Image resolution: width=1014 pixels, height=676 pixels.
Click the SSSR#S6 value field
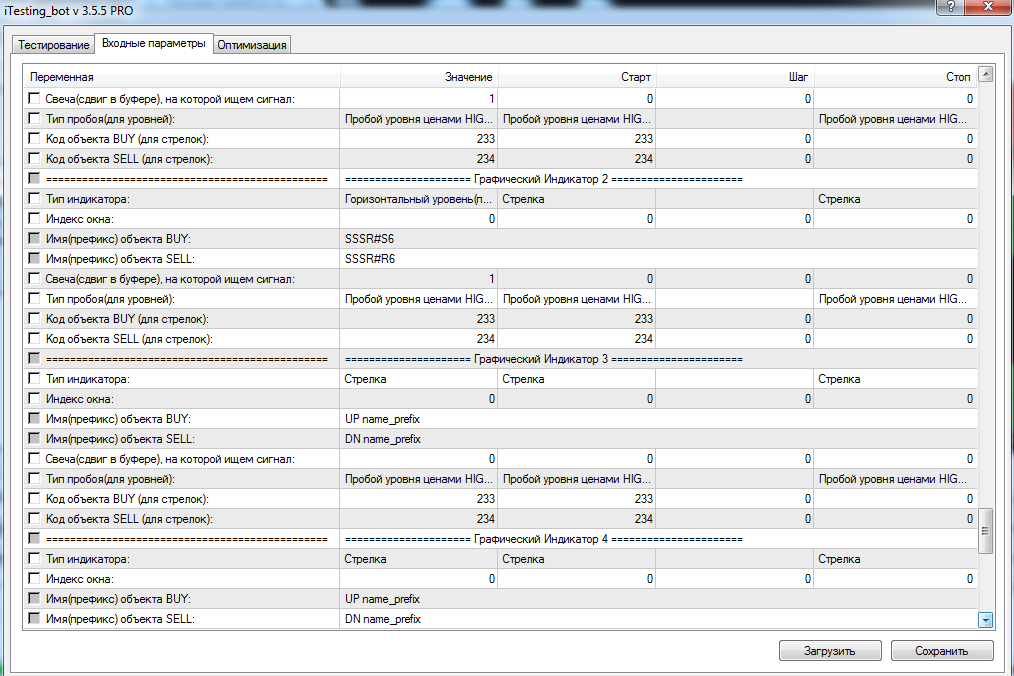click(x=418, y=239)
